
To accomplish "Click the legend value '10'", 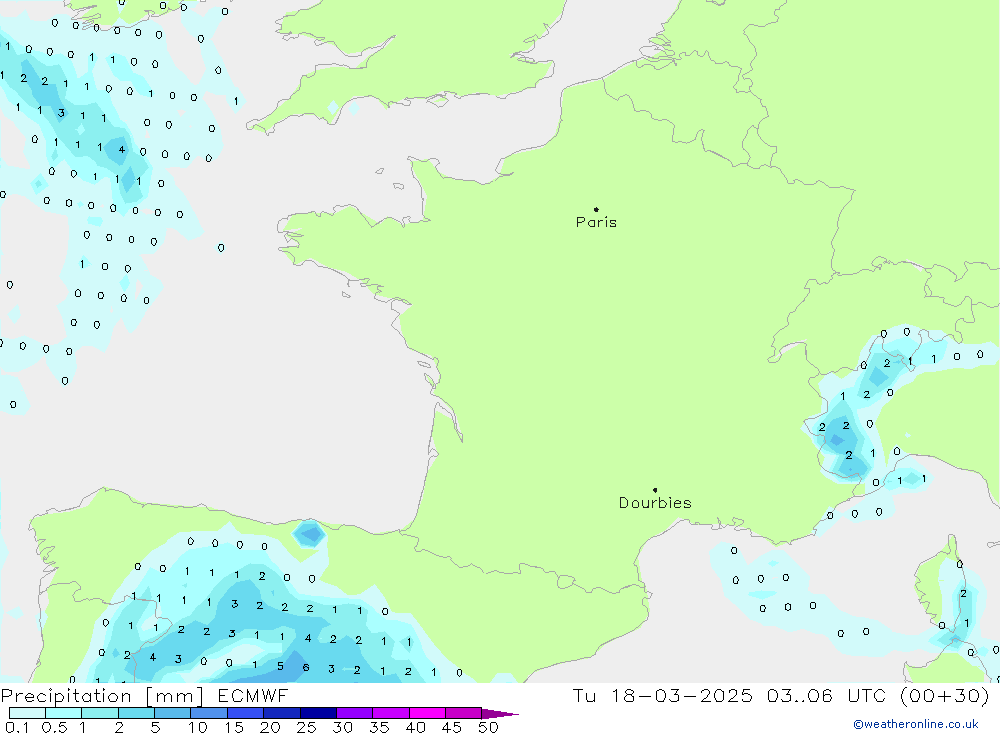I will (x=198, y=727).
